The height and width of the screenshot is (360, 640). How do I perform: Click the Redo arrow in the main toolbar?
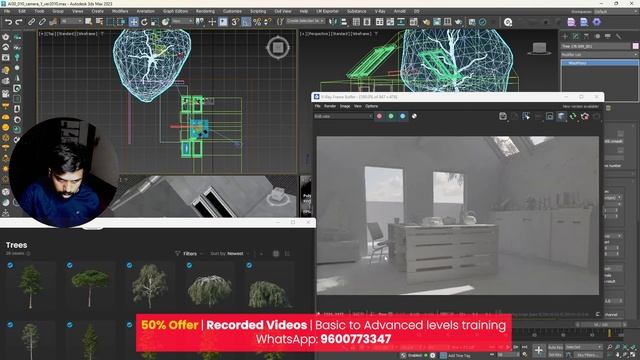point(18,22)
